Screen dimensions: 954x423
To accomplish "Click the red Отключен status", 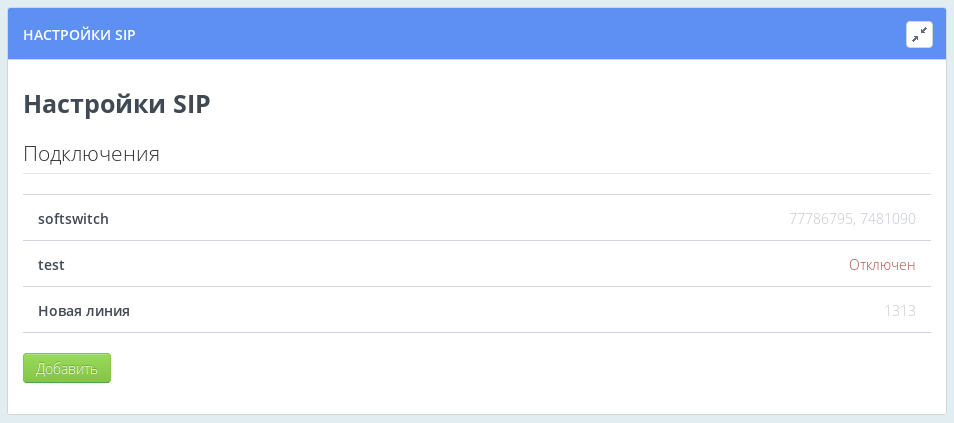I will pos(882,264).
